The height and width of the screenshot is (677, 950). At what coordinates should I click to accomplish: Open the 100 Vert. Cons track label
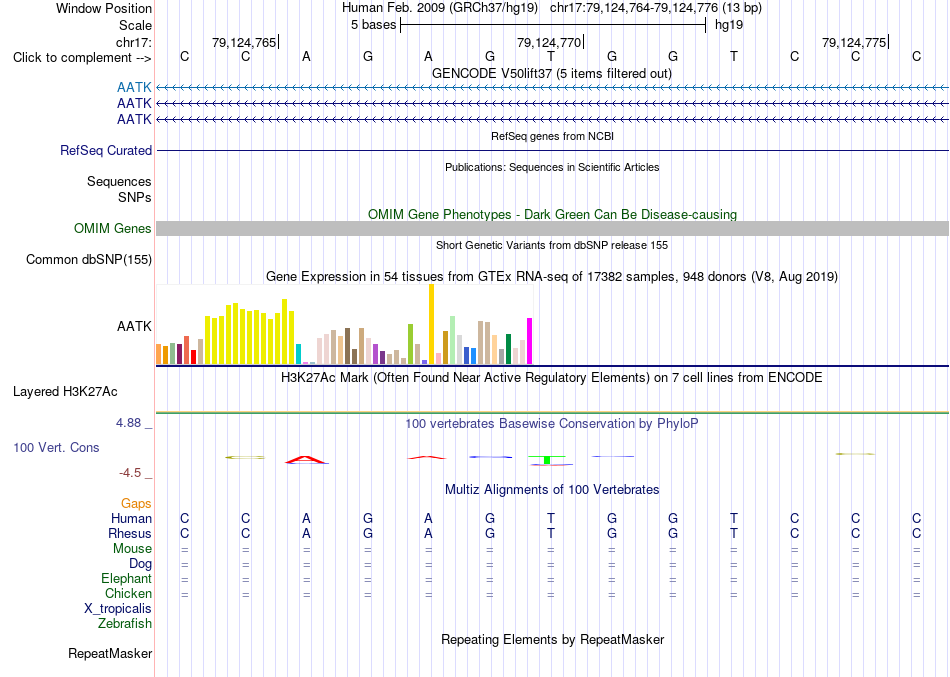click(56, 447)
